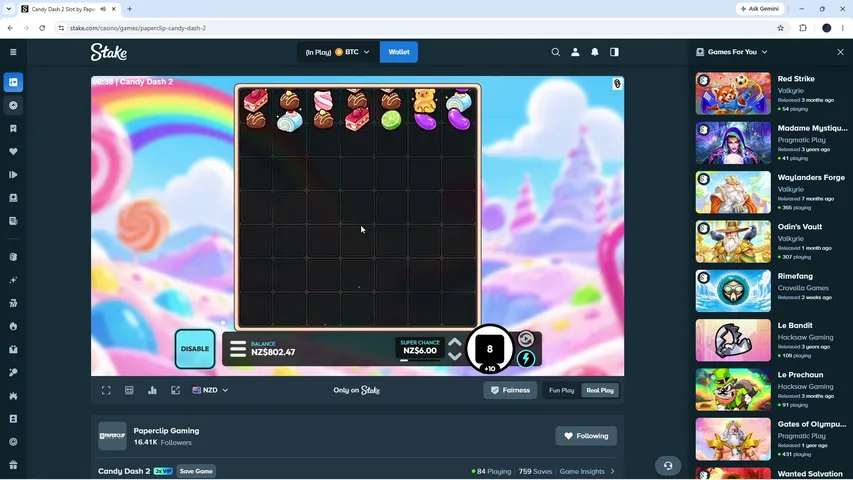
Task: Open the hamburger sidebar menu
Action: (13, 52)
